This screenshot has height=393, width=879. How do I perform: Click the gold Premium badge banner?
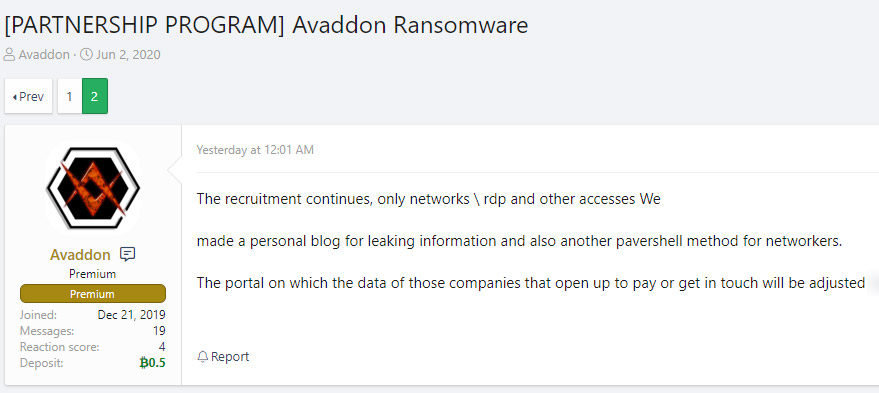click(x=92, y=294)
